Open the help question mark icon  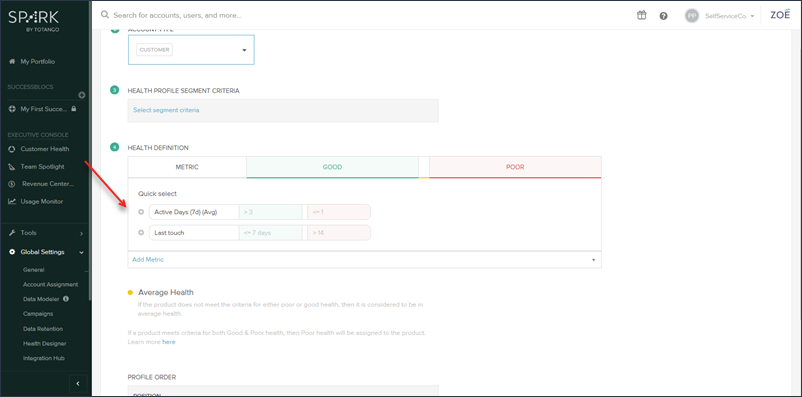[x=663, y=16]
